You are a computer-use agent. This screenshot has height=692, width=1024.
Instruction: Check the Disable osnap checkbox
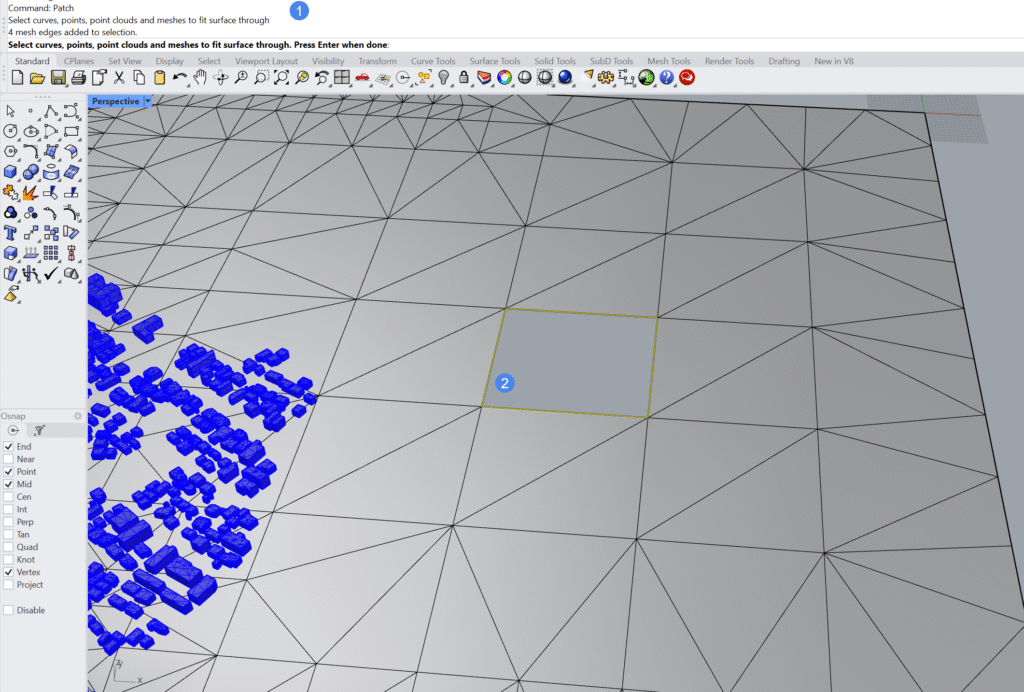point(9,610)
